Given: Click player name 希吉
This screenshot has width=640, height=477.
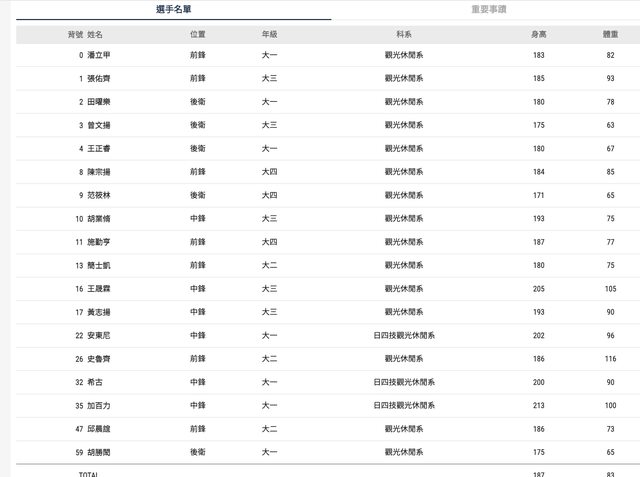Looking at the screenshot, I should coord(95,382).
